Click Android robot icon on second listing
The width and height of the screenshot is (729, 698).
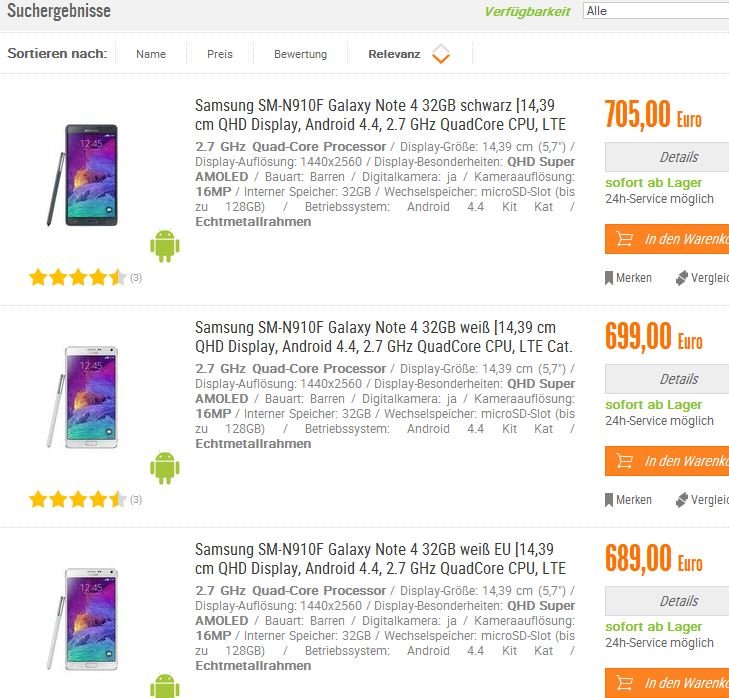[165, 468]
